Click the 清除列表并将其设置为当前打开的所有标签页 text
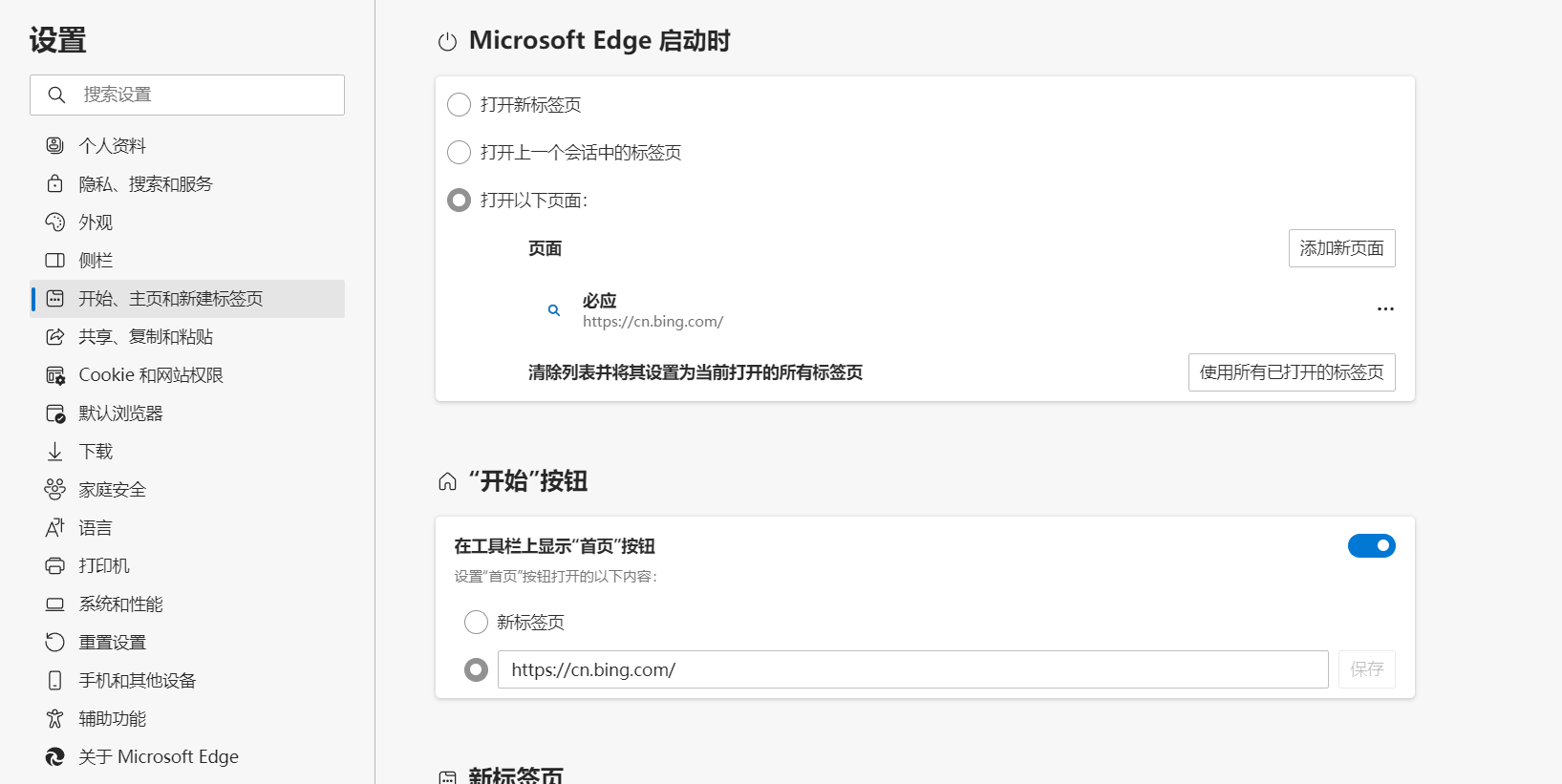Image resolution: width=1562 pixels, height=784 pixels. [695, 372]
